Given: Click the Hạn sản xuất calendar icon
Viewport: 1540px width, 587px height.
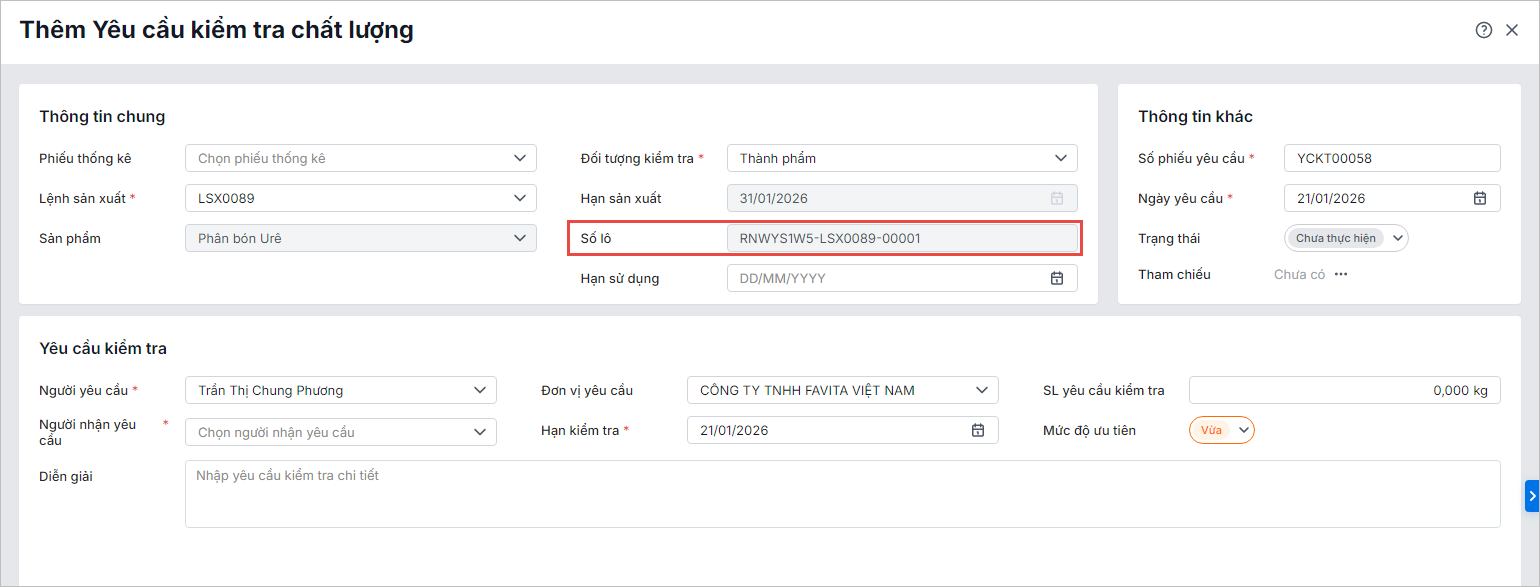Looking at the screenshot, I should tap(1057, 198).
